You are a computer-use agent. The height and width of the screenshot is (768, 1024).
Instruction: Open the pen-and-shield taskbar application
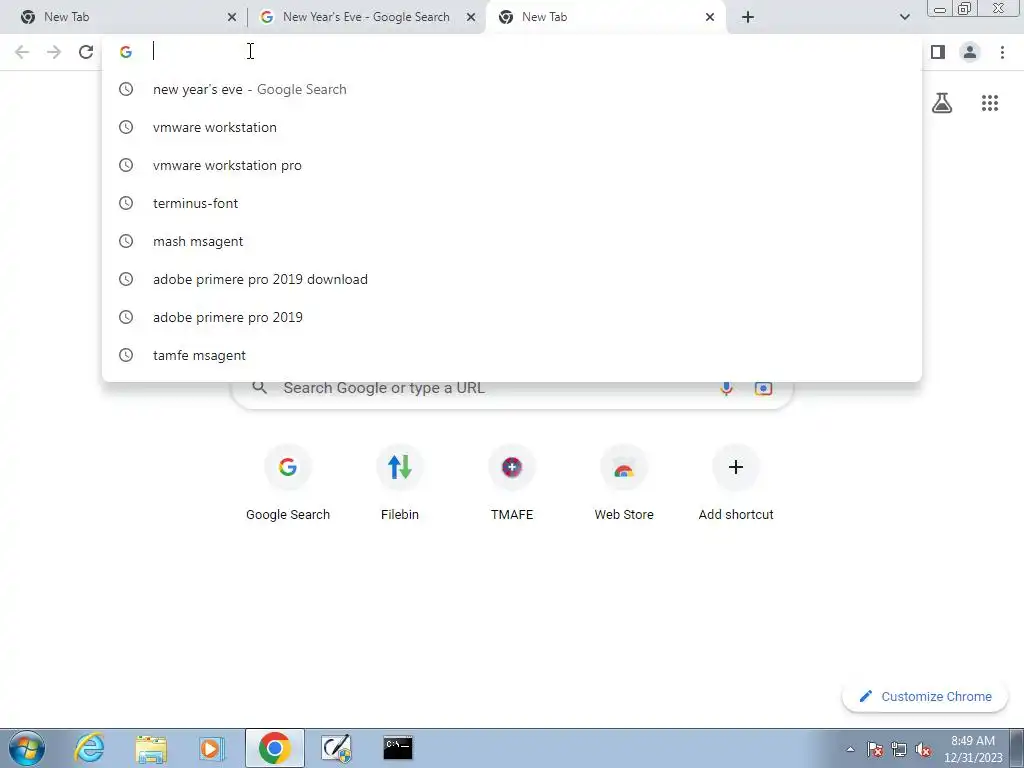[336, 748]
